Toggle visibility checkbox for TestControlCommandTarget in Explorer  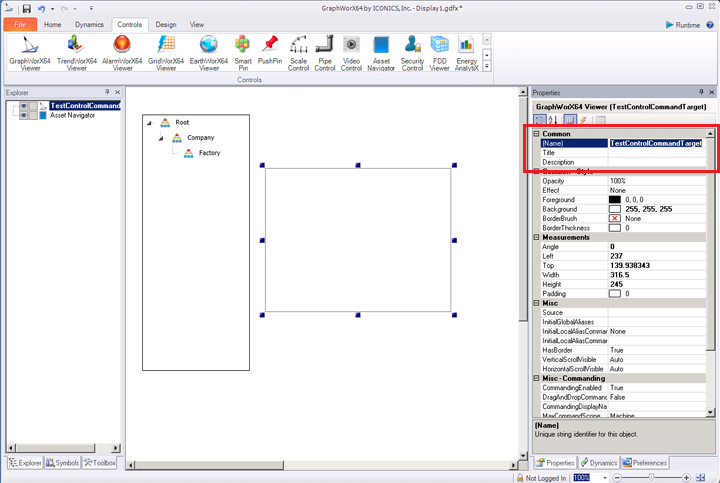pyautogui.click(x=23, y=105)
